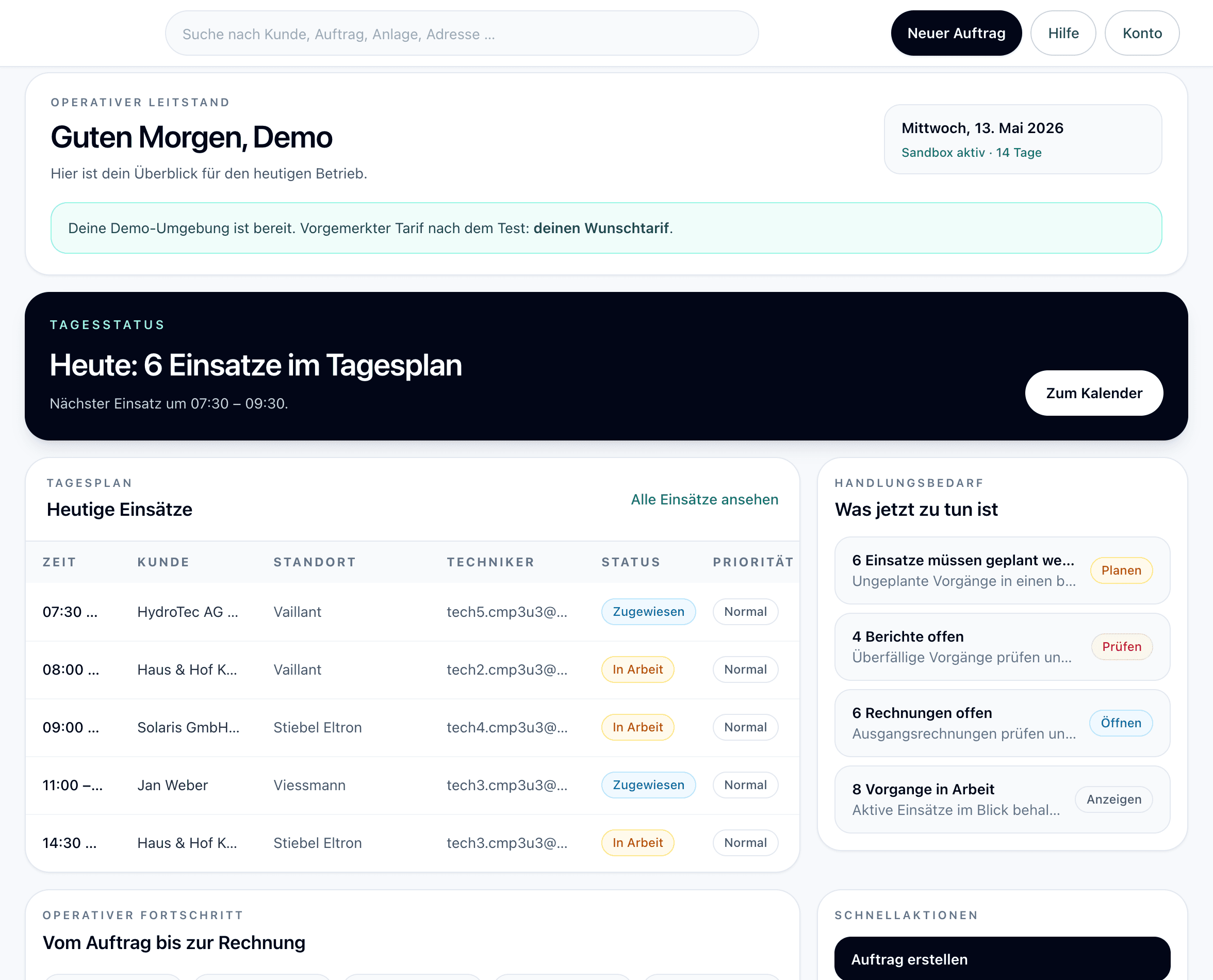Click the Planen button for unplanned Einsätze
Viewport: 1213px width, 980px height.
pos(1121,570)
